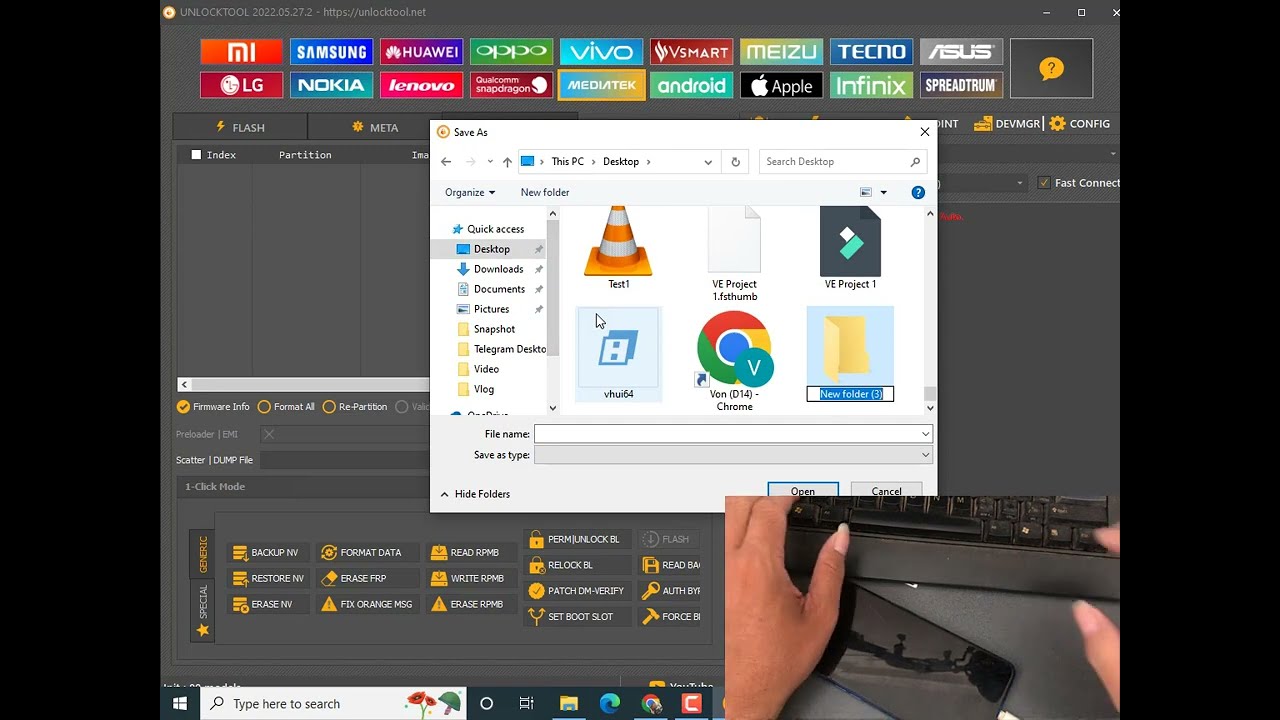Click the PERM|UNLOCK BL button
Viewport: 1280px width, 720px height.
(575, 539)
